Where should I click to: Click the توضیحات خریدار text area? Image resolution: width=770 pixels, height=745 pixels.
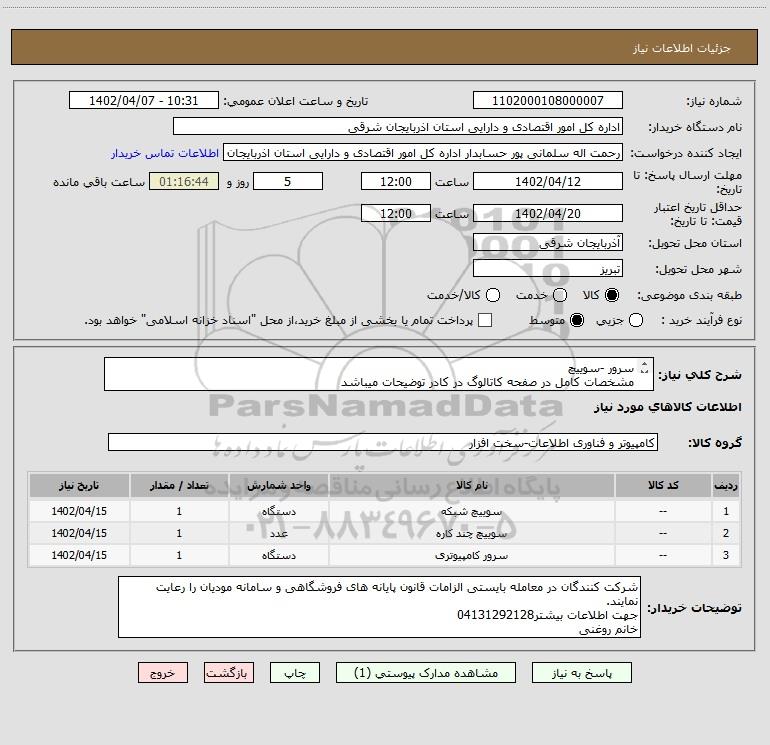pos(379,607)
